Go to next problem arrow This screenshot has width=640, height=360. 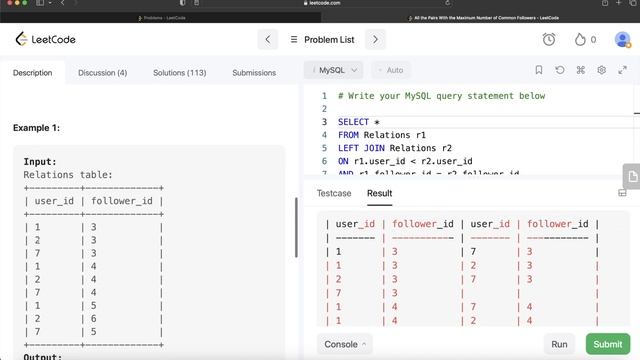click(375, 40)
